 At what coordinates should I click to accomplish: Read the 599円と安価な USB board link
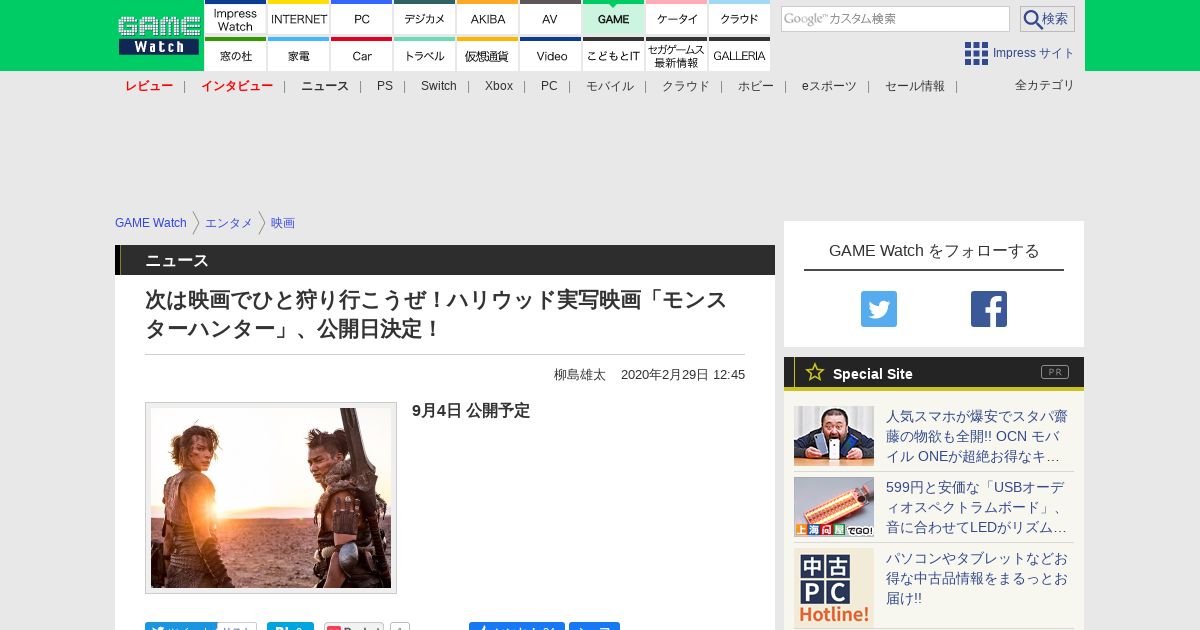pyautogui.click(x=977, y=507)
